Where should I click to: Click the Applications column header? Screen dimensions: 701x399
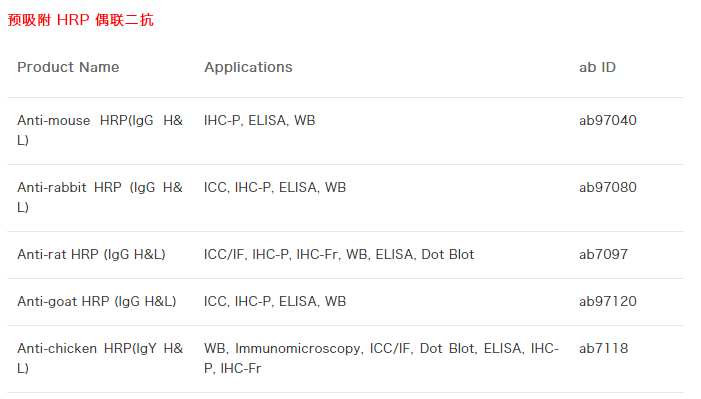pos(248,67)
